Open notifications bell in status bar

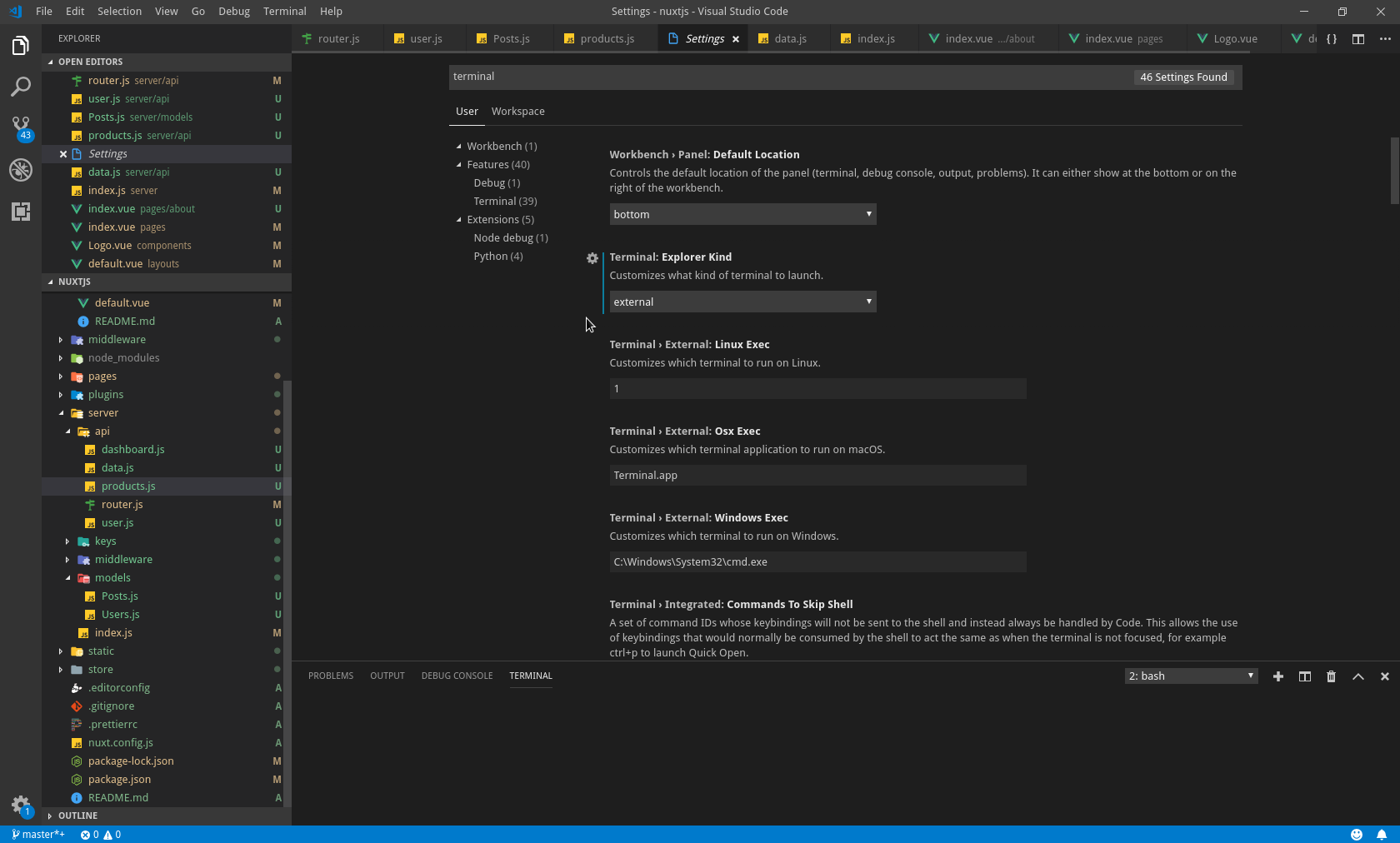pyautogui.click(x=1382, y=835)
